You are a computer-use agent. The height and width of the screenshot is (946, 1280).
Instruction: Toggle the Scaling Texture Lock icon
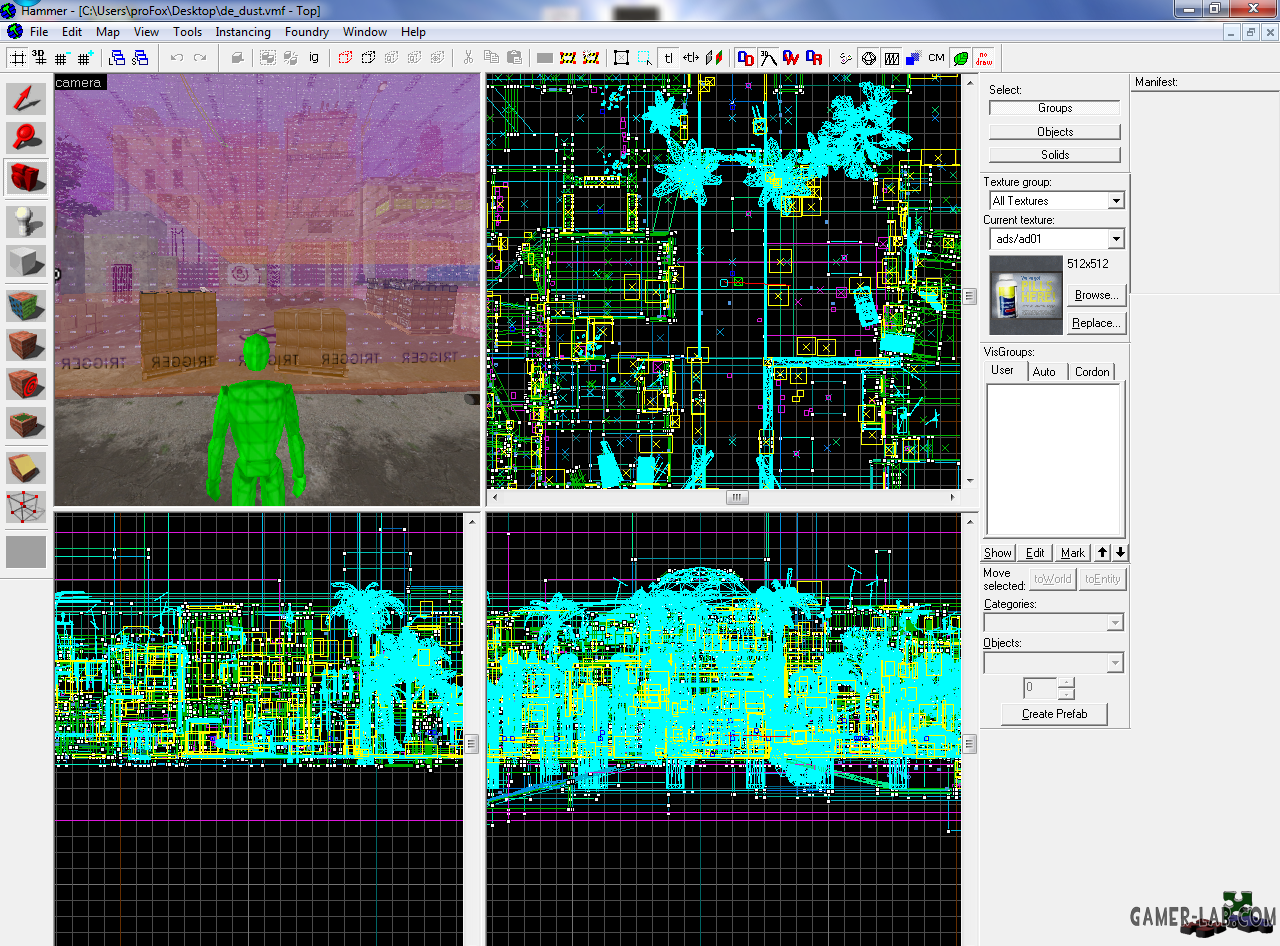point(691,58)
